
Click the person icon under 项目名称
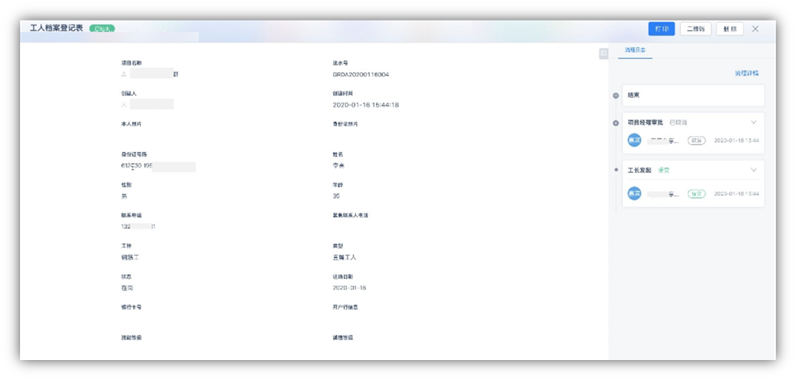[123, 74]
